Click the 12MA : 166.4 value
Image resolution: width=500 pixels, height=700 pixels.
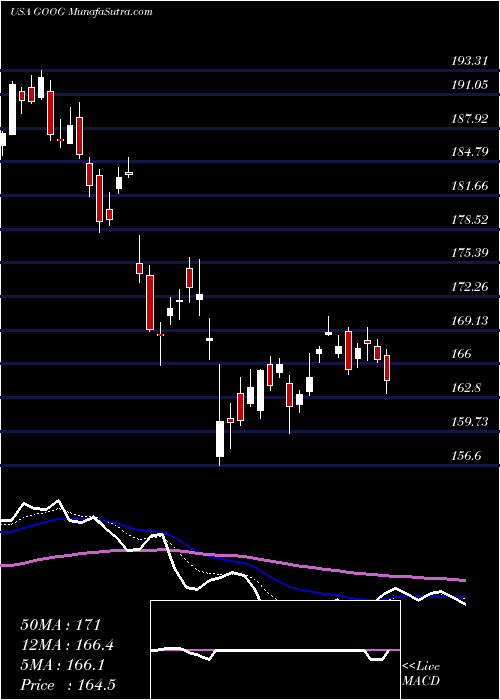click(67, 645)
